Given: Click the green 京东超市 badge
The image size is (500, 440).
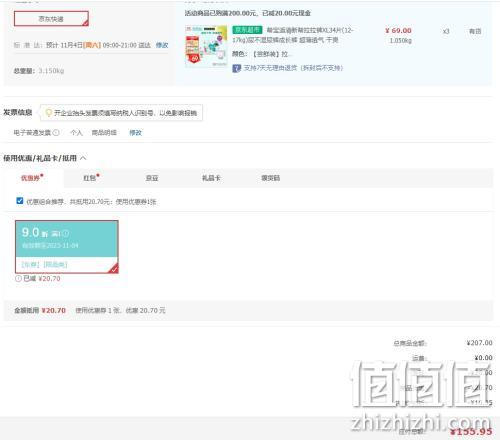Looking at the screenshot, I should pyautogui.click(x=247, y=30).
